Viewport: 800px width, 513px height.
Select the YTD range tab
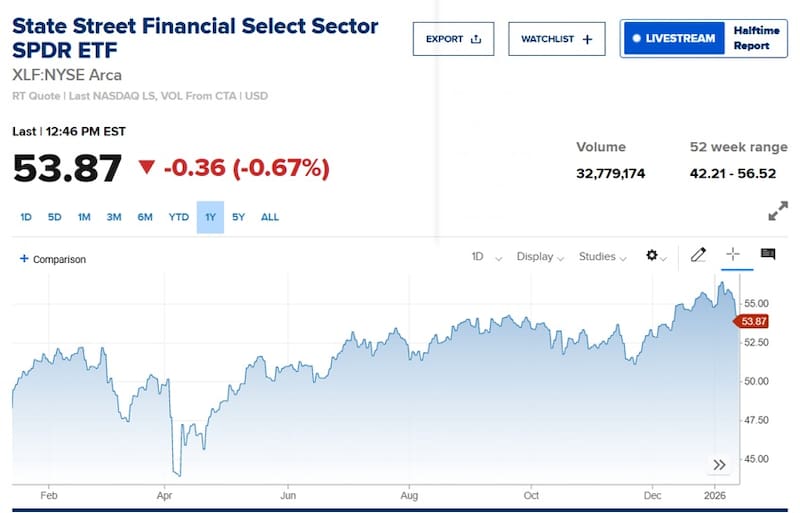[178, 217]
